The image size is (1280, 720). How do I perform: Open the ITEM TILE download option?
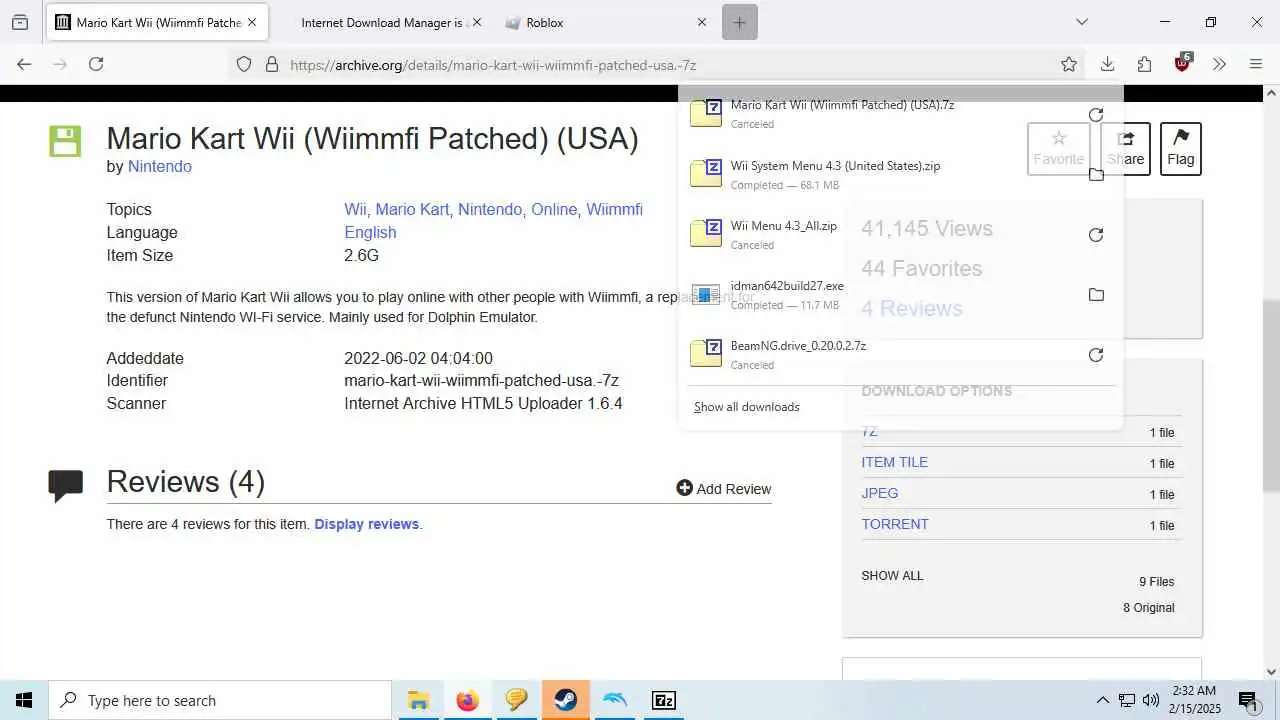tap(894, 462)
